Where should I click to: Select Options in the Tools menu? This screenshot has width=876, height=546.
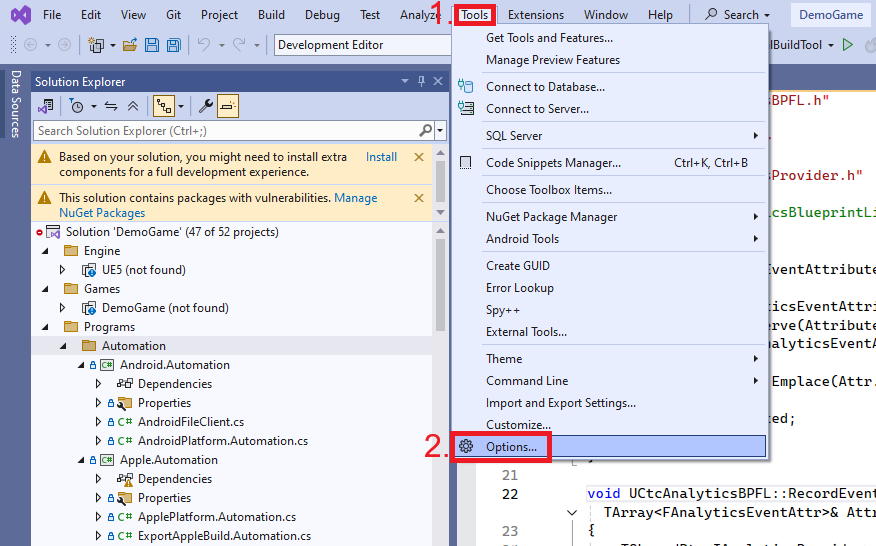click(x=511, y=446)
